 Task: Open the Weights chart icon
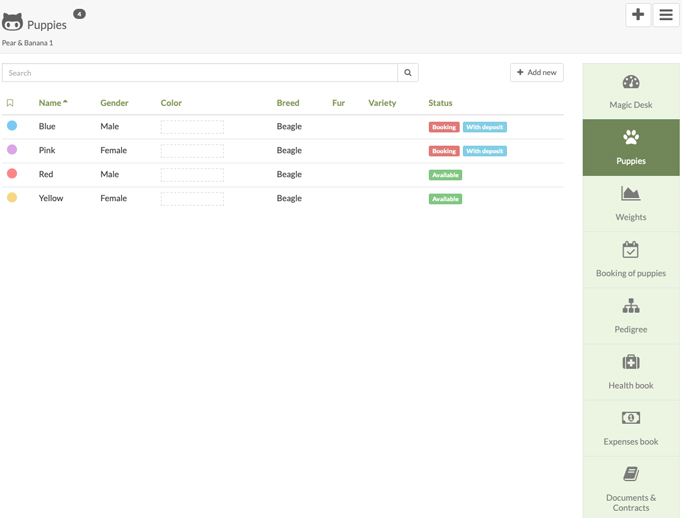[630, 193]
